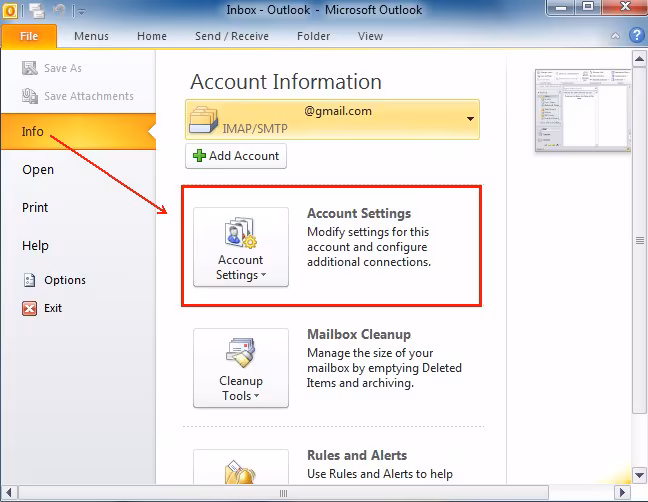
Task: Expand the Cleanup Tools dropdown button
Action: pyautogui.click(x=241, y=368)
